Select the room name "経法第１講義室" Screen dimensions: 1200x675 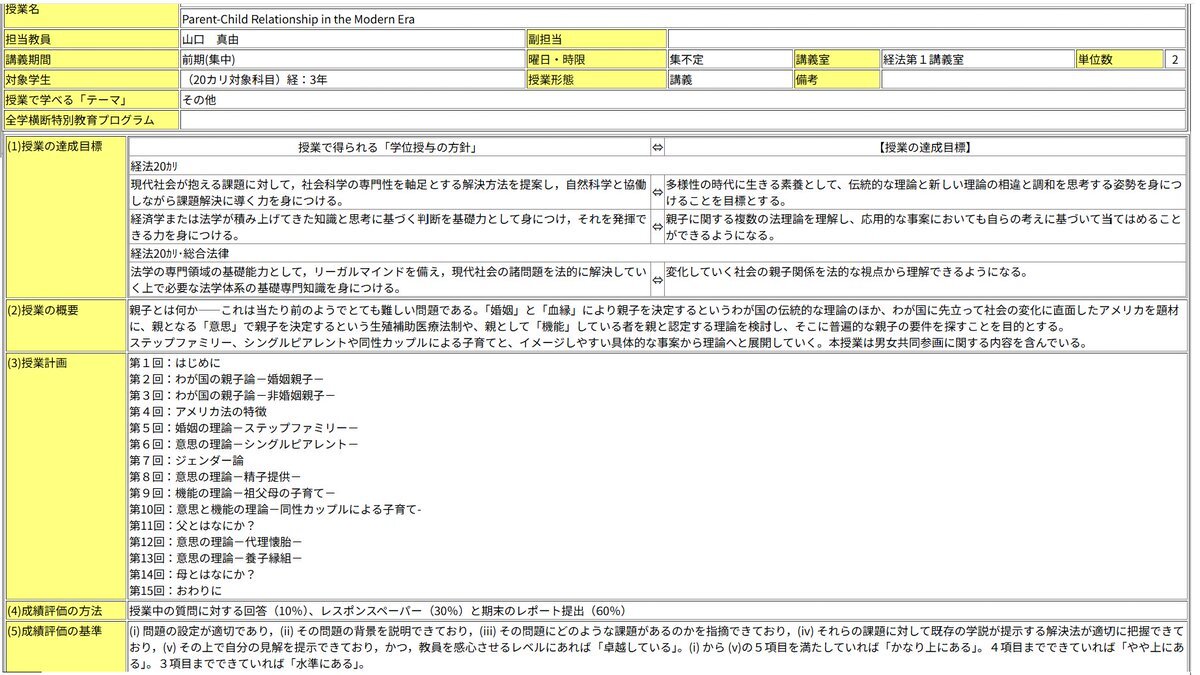924,59
